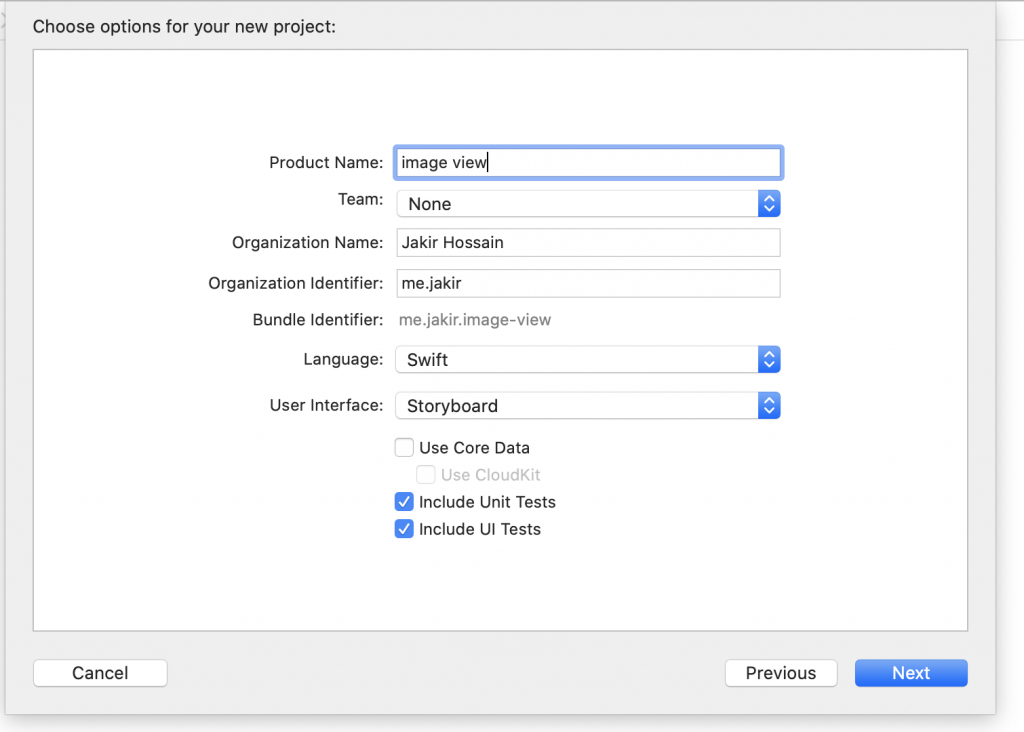1024x732 pixels.
Task: Enable the Use Core Data checkbox
Action: [404, 448]
